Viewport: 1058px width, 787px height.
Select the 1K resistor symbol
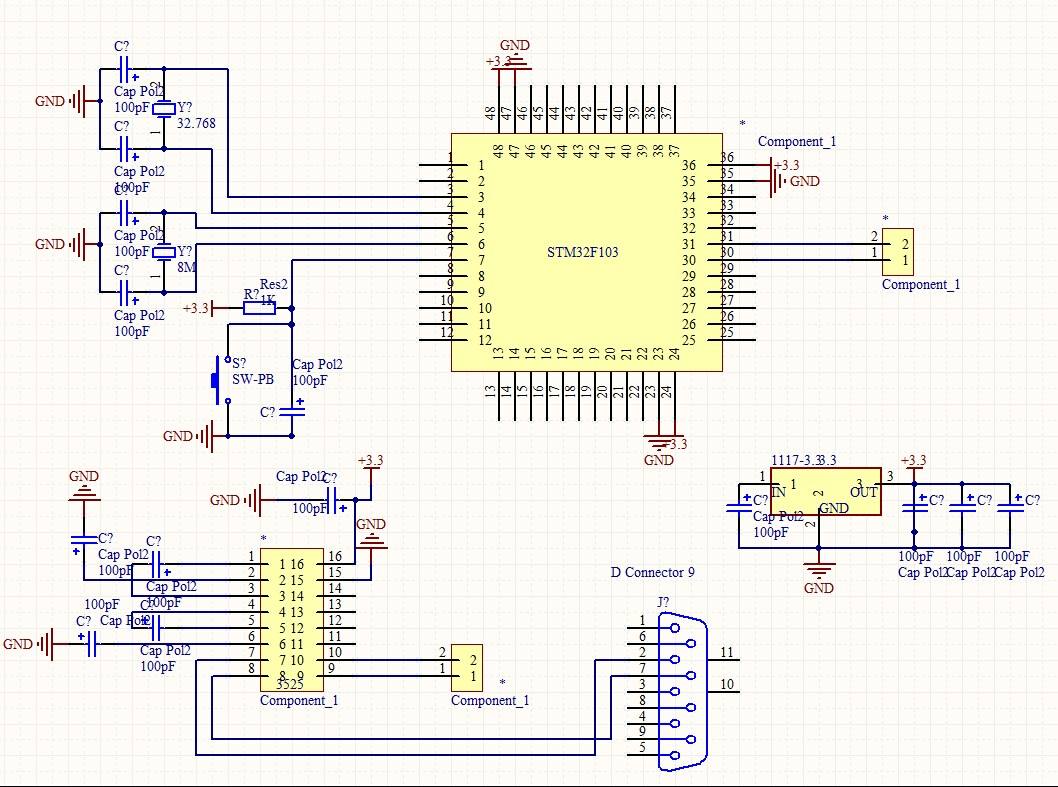(x=259, y=308)
